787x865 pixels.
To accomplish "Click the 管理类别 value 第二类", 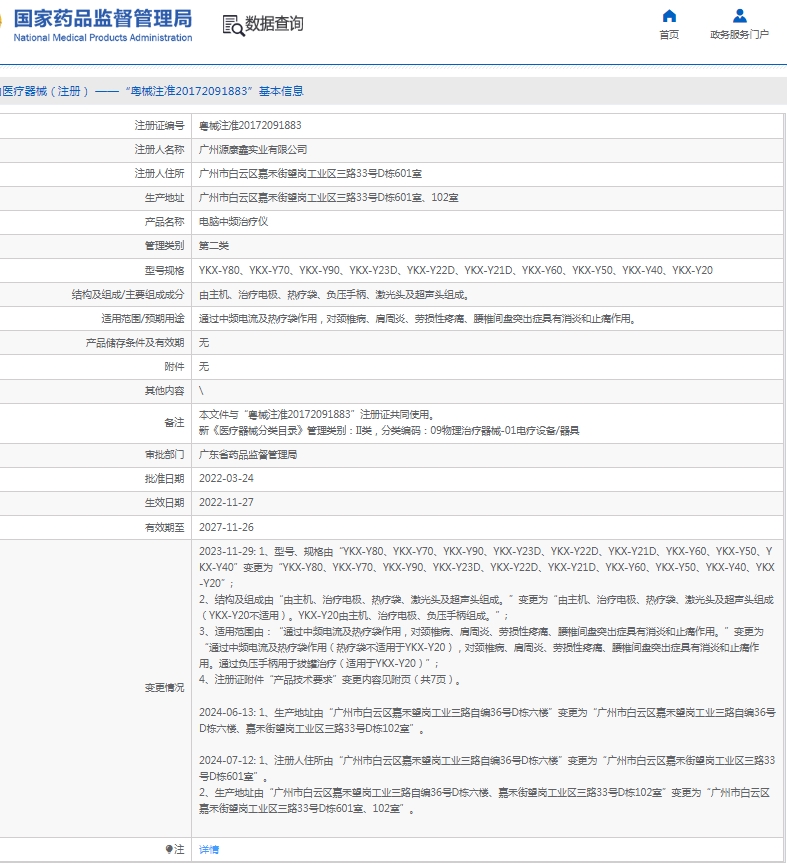I will pos(214,246).
